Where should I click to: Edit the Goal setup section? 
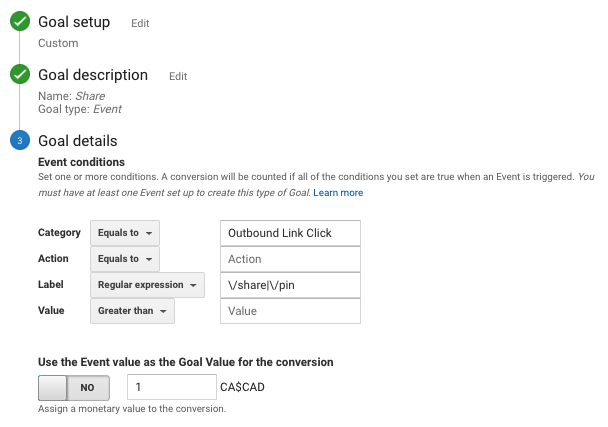(140, 23)
